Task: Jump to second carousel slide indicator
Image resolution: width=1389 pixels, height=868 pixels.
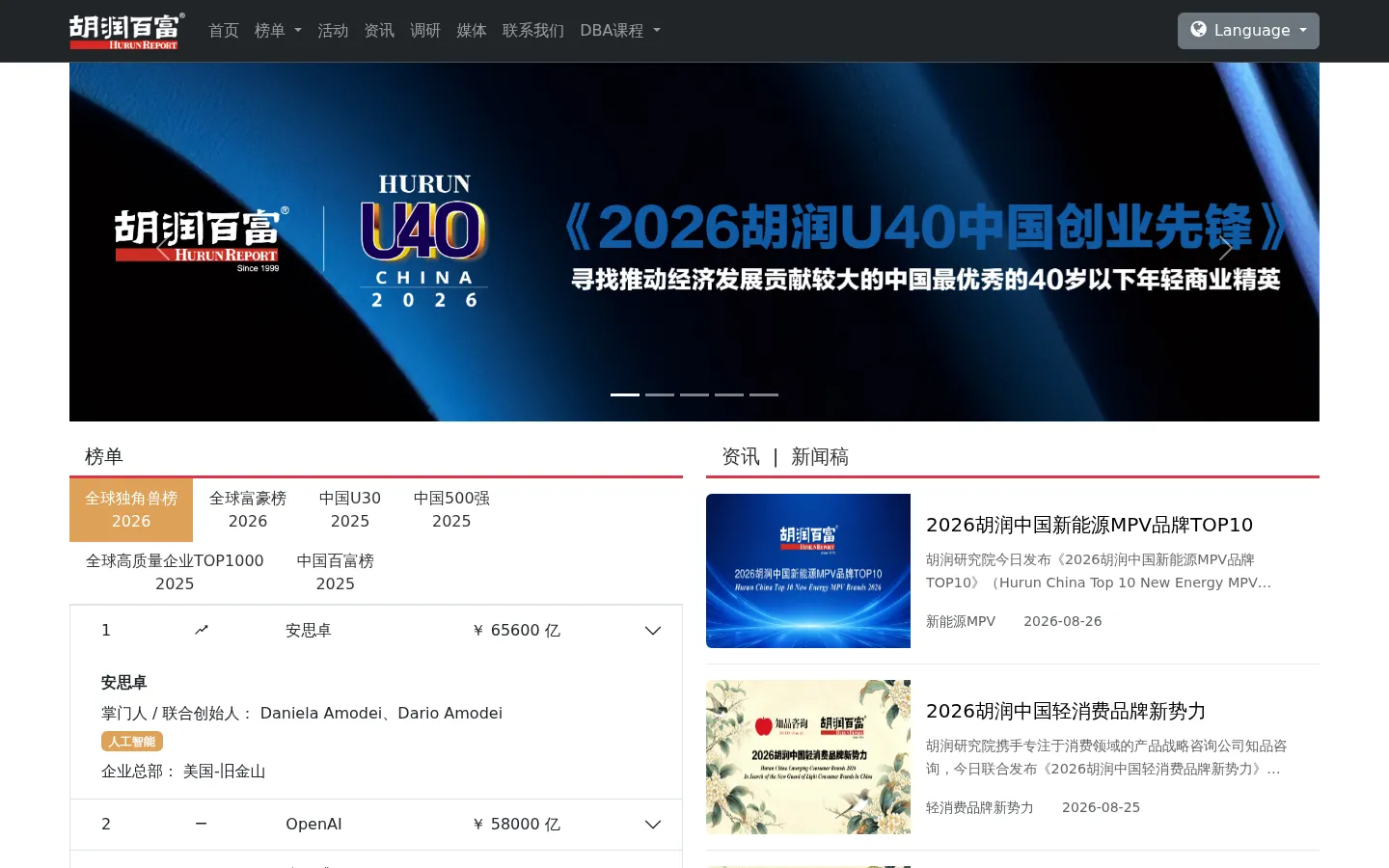Action: click(660, 394)
